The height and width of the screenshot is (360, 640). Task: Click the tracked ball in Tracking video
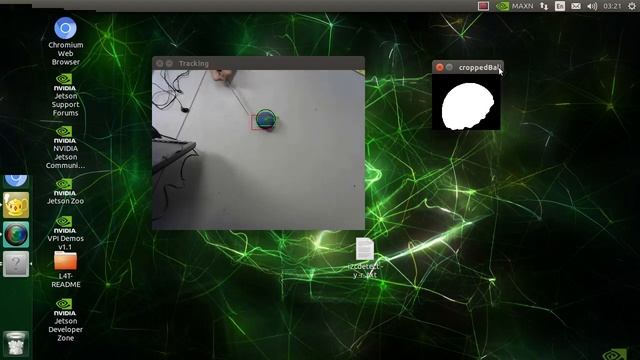pos(266,120)
